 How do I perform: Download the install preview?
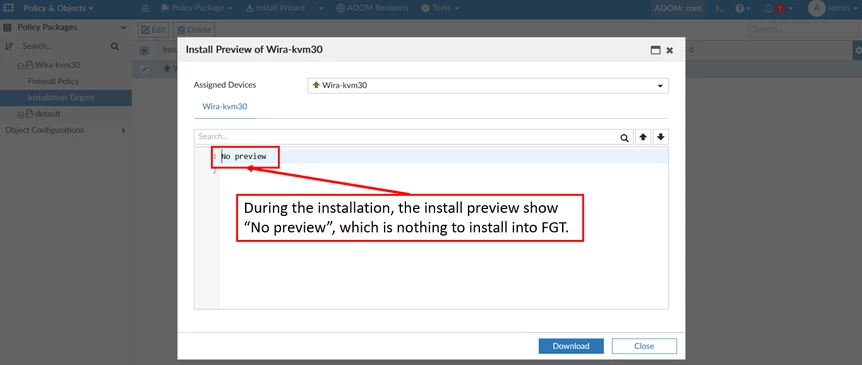click(x=571, y=346)
